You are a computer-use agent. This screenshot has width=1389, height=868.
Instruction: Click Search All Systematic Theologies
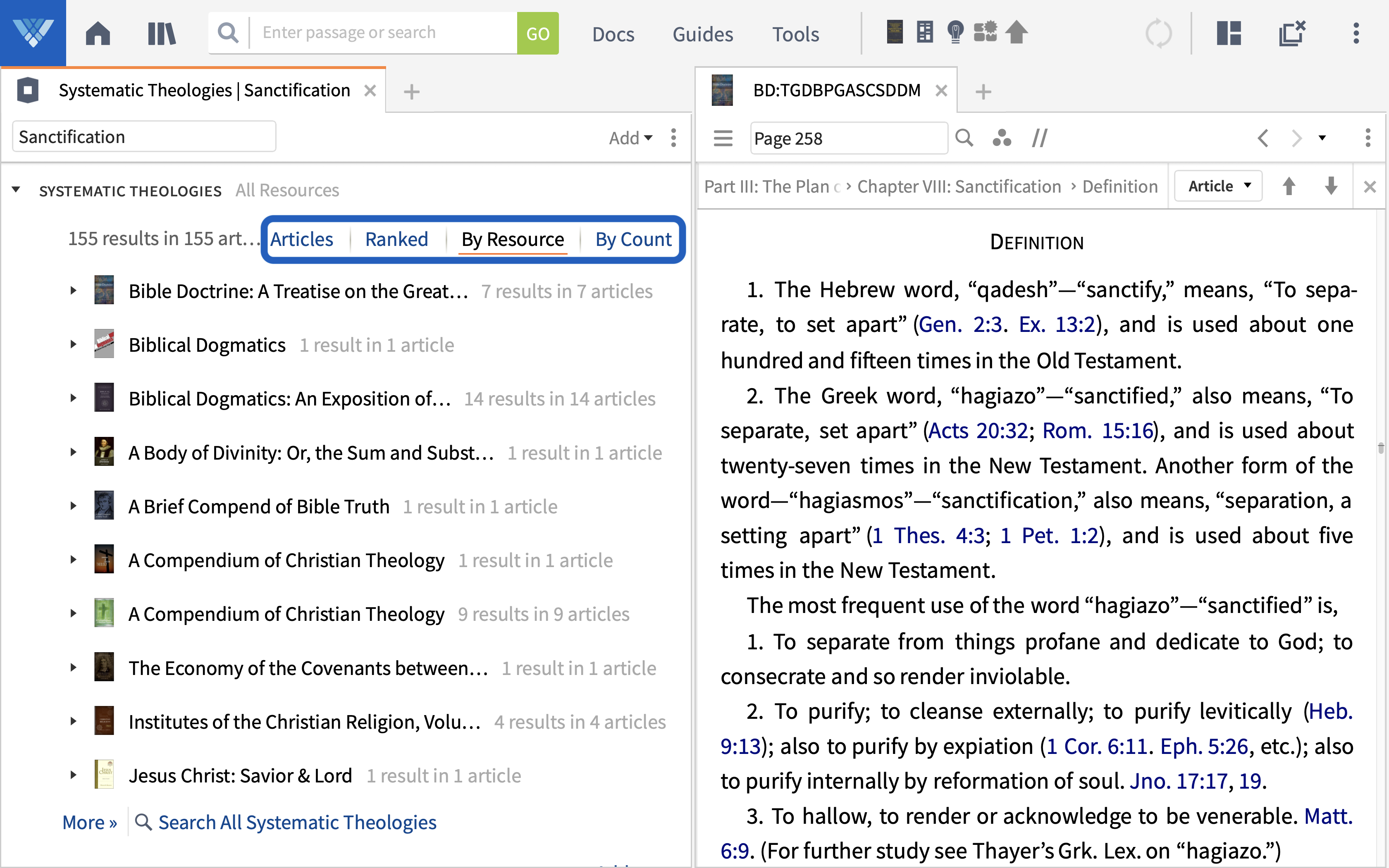pyautogui.click(x=297, y=822)
